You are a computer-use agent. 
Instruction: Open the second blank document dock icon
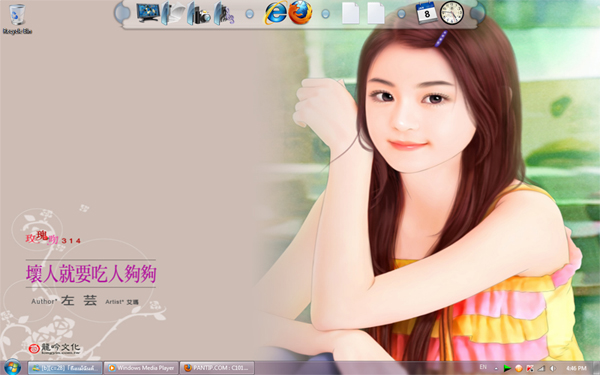[376, 13]
